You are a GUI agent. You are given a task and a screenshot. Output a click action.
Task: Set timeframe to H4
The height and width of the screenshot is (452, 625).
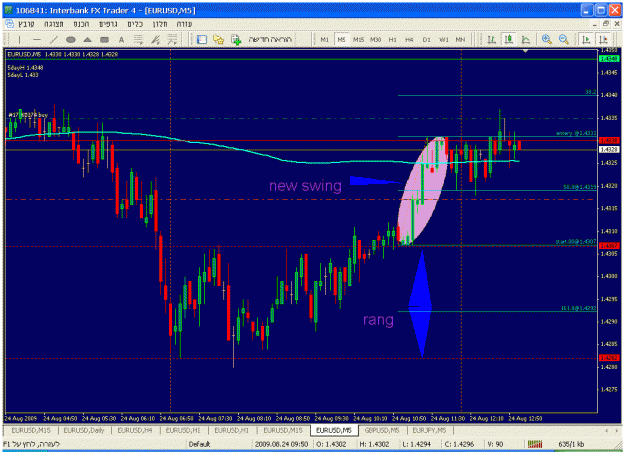[409, 39]
